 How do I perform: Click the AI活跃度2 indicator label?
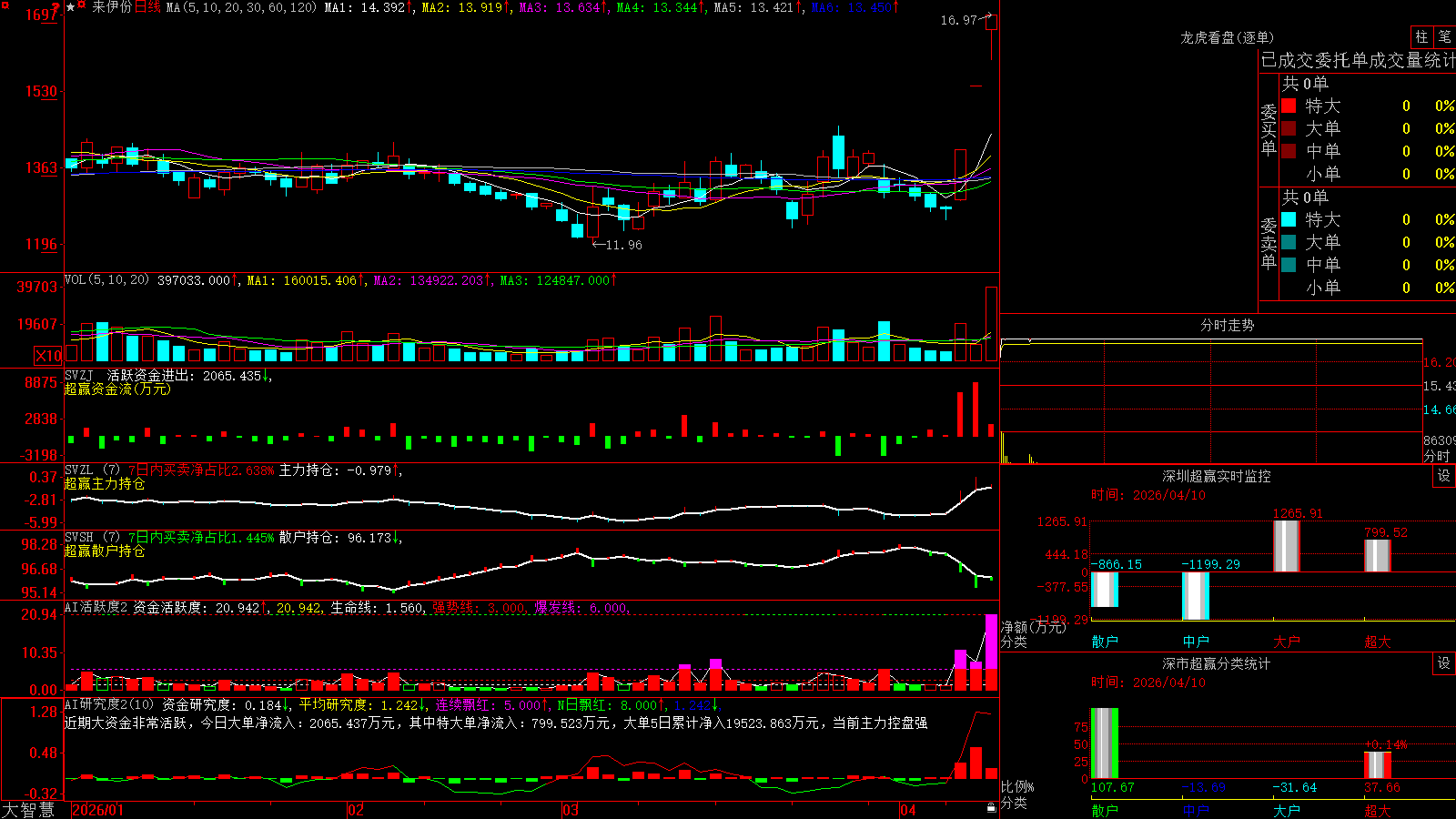96,607
